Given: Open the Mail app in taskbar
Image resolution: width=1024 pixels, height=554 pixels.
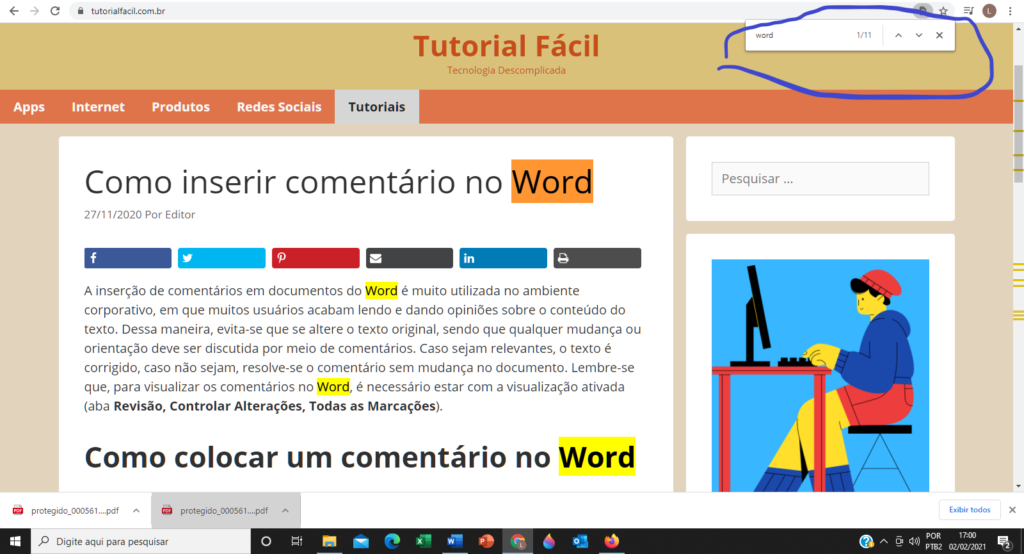Looking at the screenshot, I should pyautogui.click(x=360, y=541).
